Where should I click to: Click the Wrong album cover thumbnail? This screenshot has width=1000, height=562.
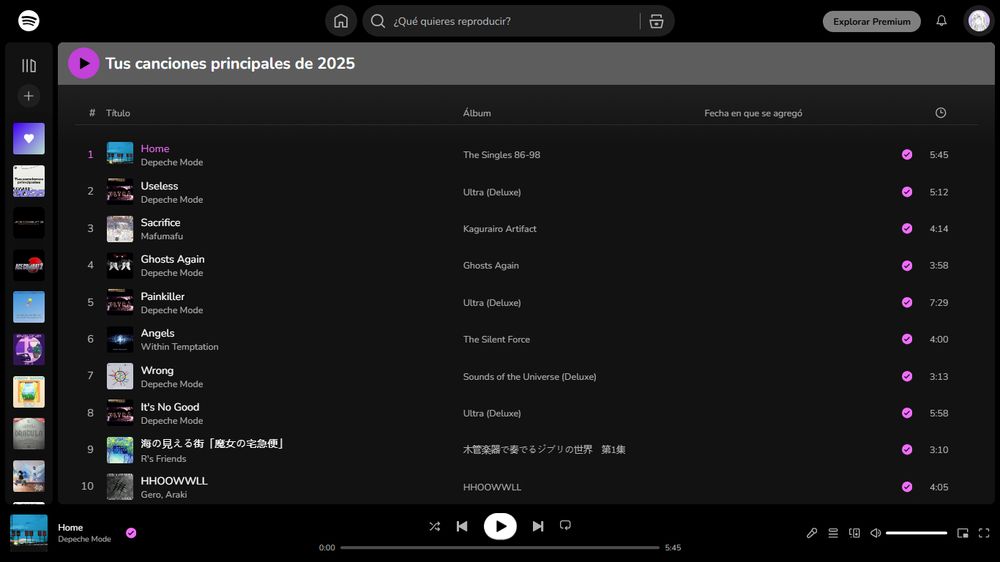(x=120, y=376)
